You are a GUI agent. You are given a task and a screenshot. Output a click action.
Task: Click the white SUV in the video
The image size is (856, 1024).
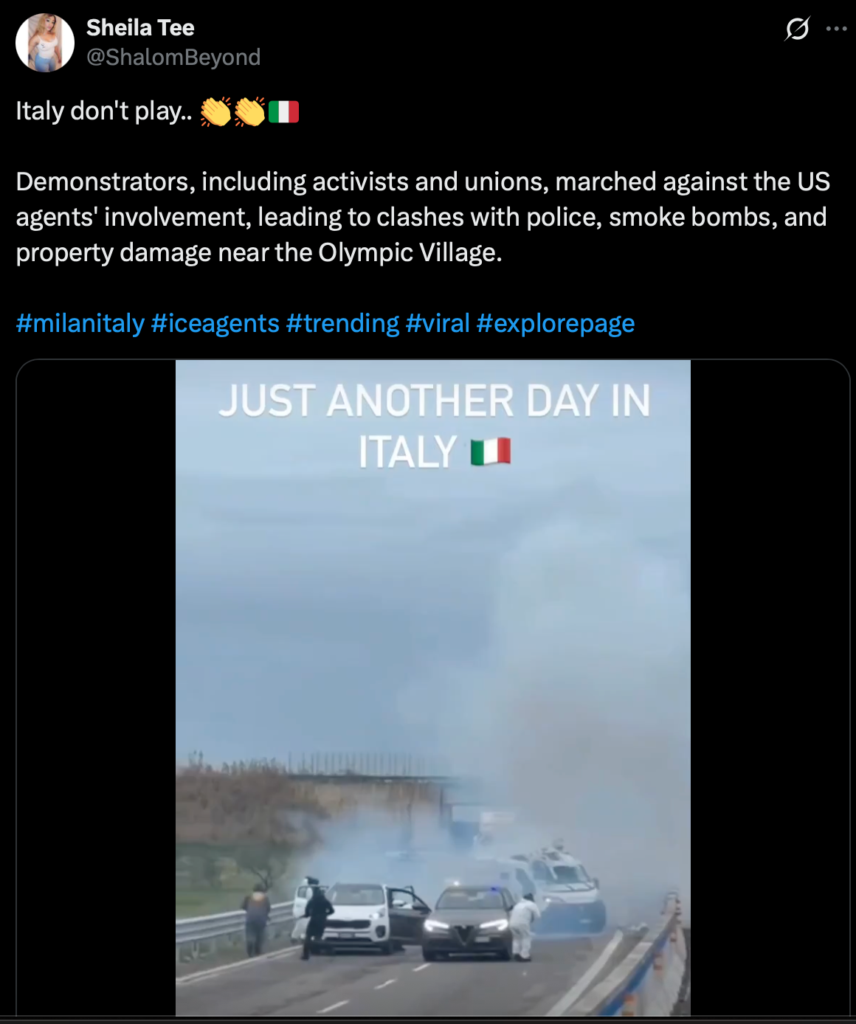coord(360,917)
